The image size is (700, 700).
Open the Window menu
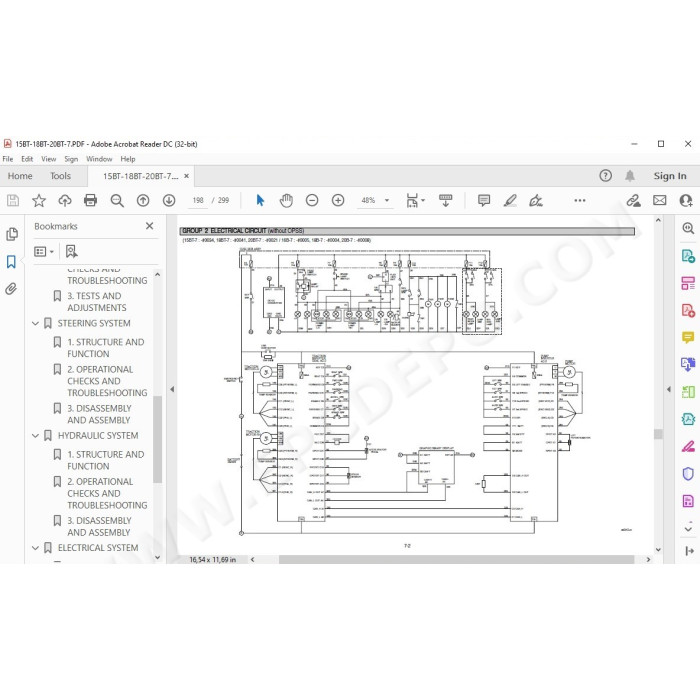(99, 159)
